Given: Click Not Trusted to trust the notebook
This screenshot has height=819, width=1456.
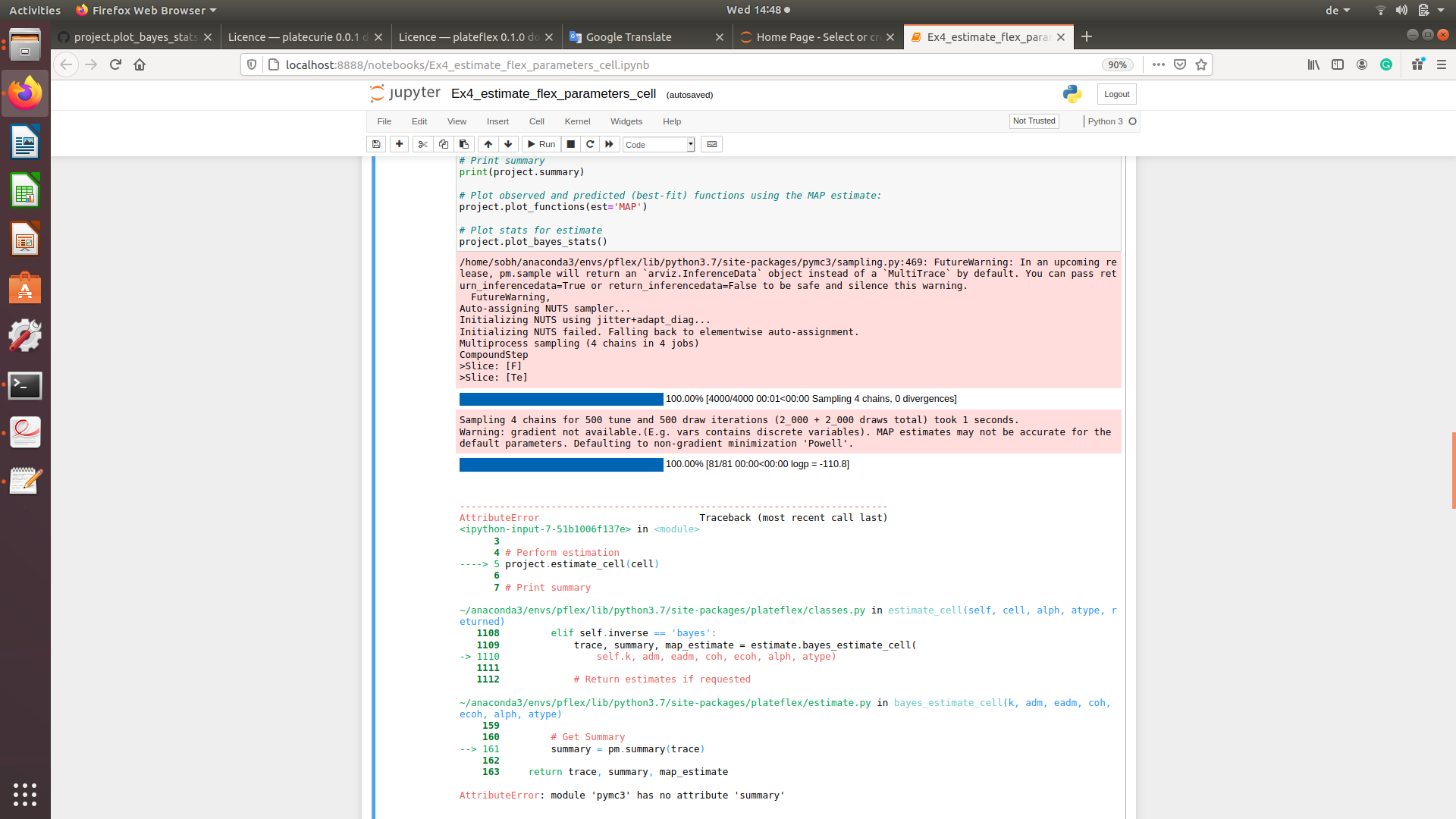Looking at the screenshot, I should 1034,121.
